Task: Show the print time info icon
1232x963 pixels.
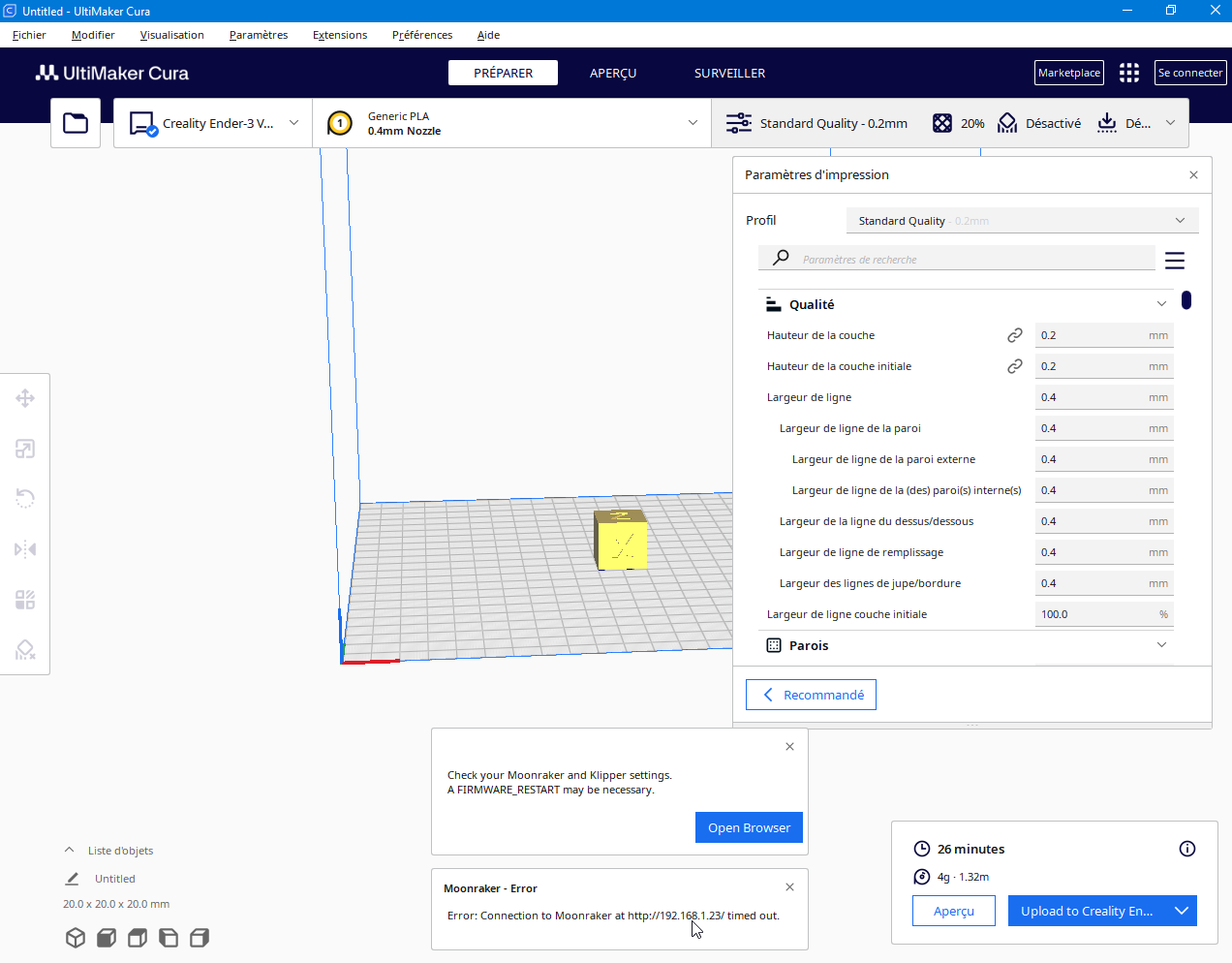Action: (x=1187, y=849)
